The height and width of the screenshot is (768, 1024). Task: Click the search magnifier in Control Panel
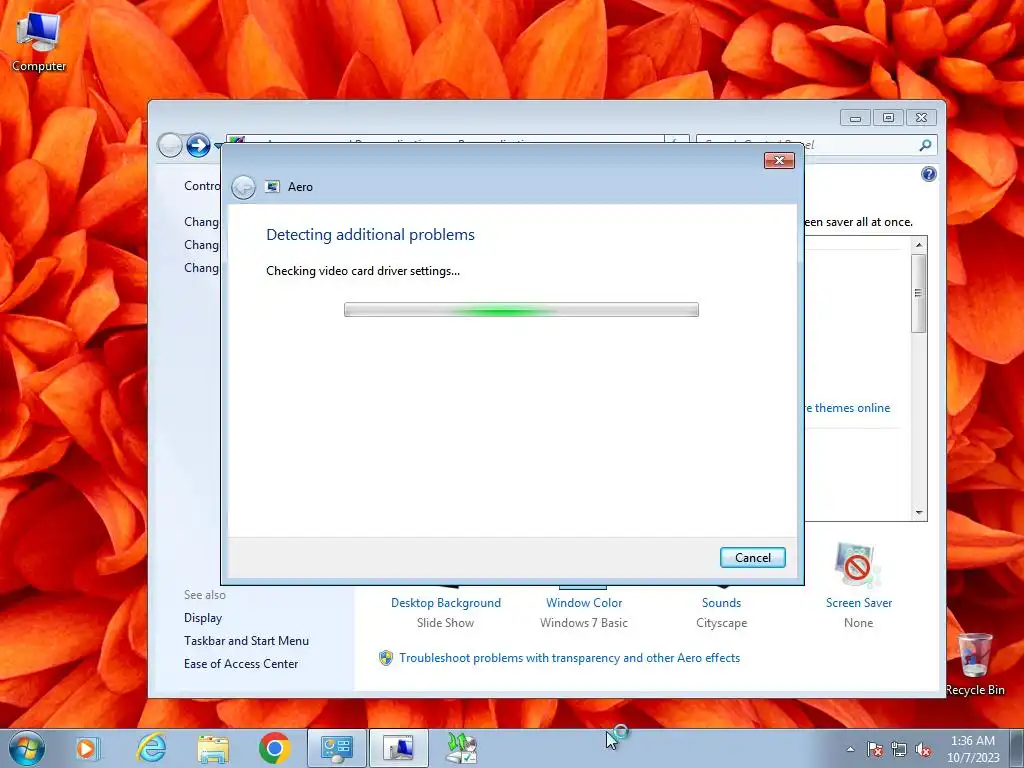coord(925,145)
